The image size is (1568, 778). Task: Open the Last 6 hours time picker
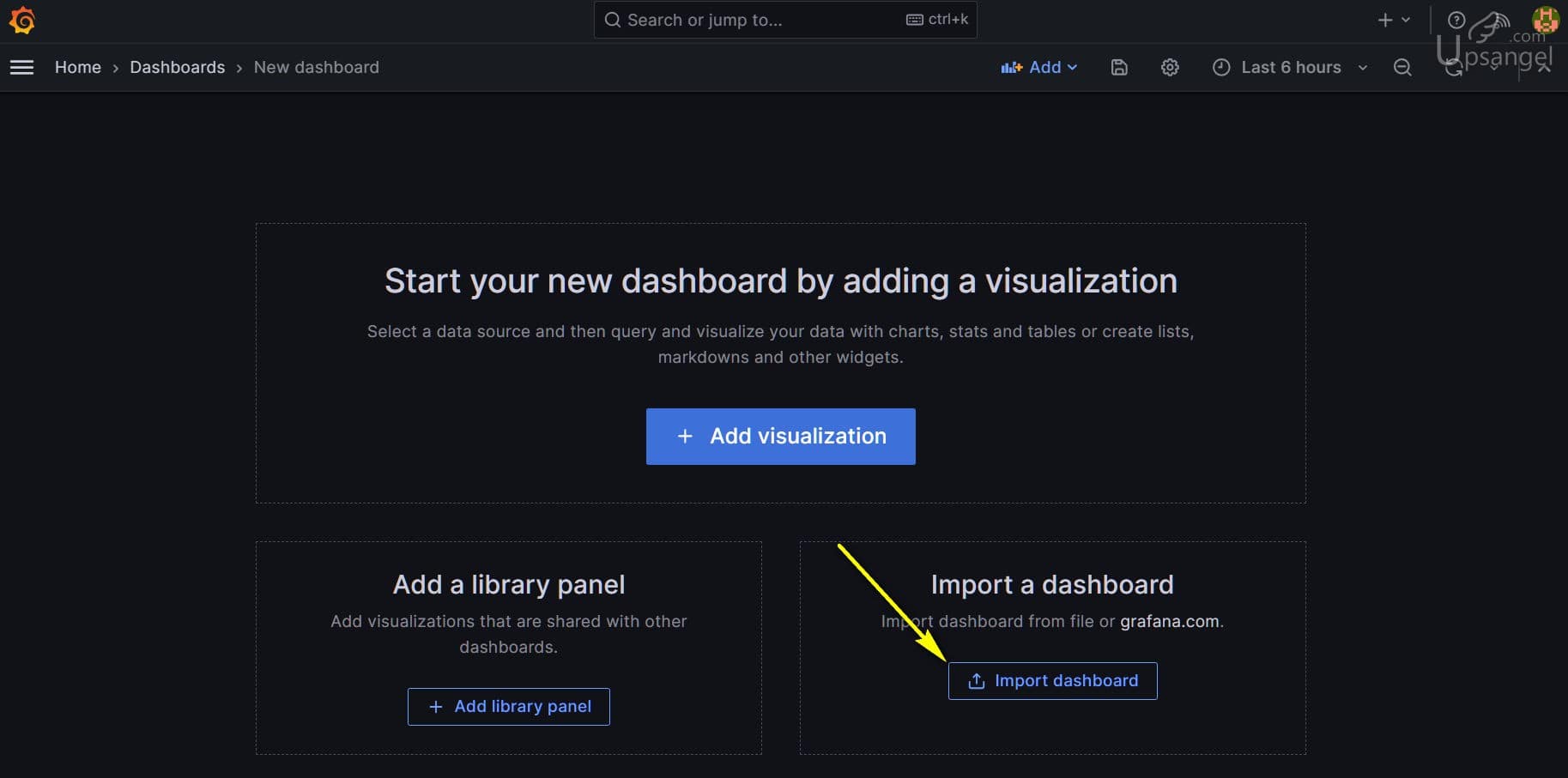pos(1289,67)
